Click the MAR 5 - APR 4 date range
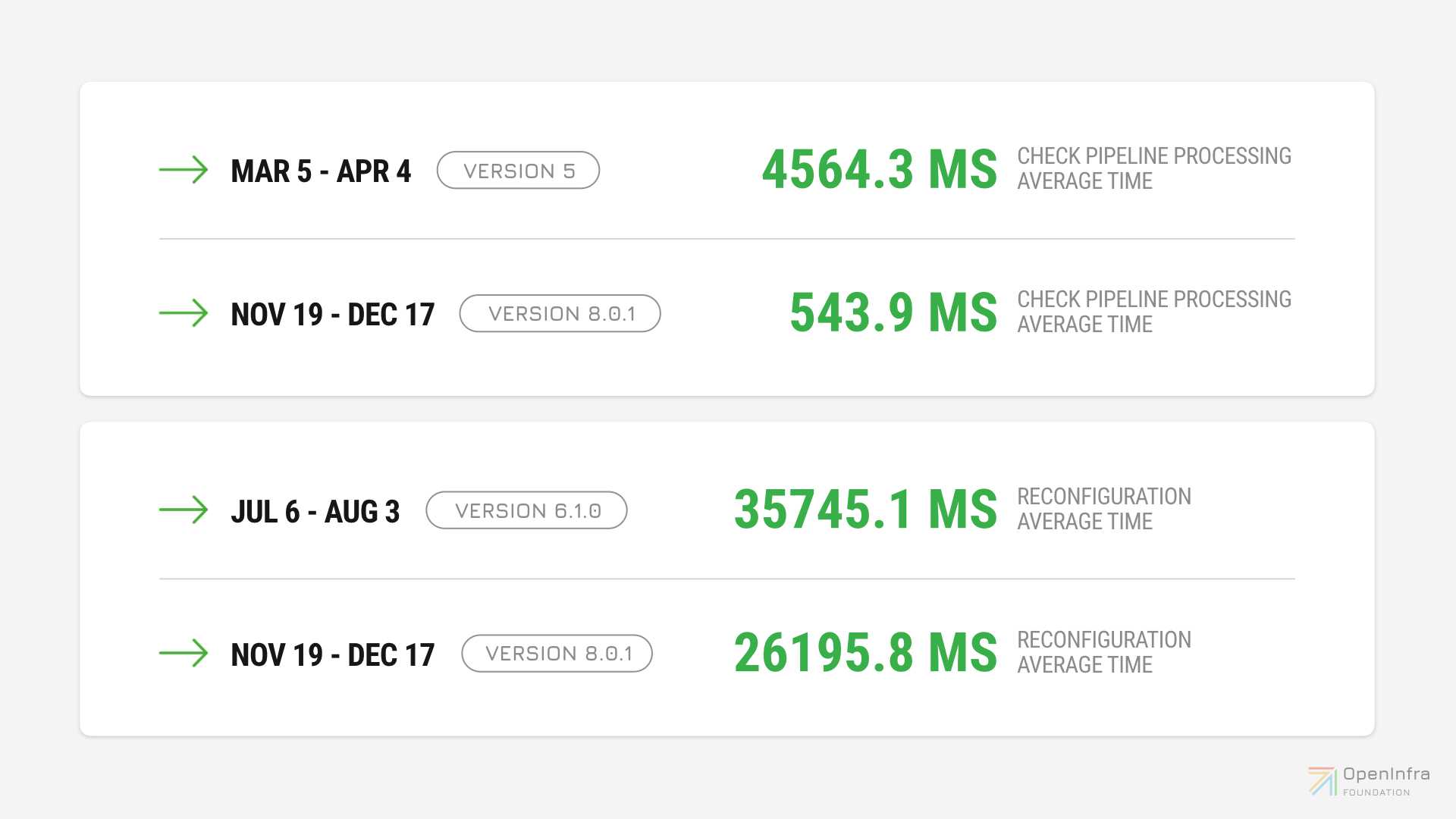 pyautogui.click(x=321, y=171)
